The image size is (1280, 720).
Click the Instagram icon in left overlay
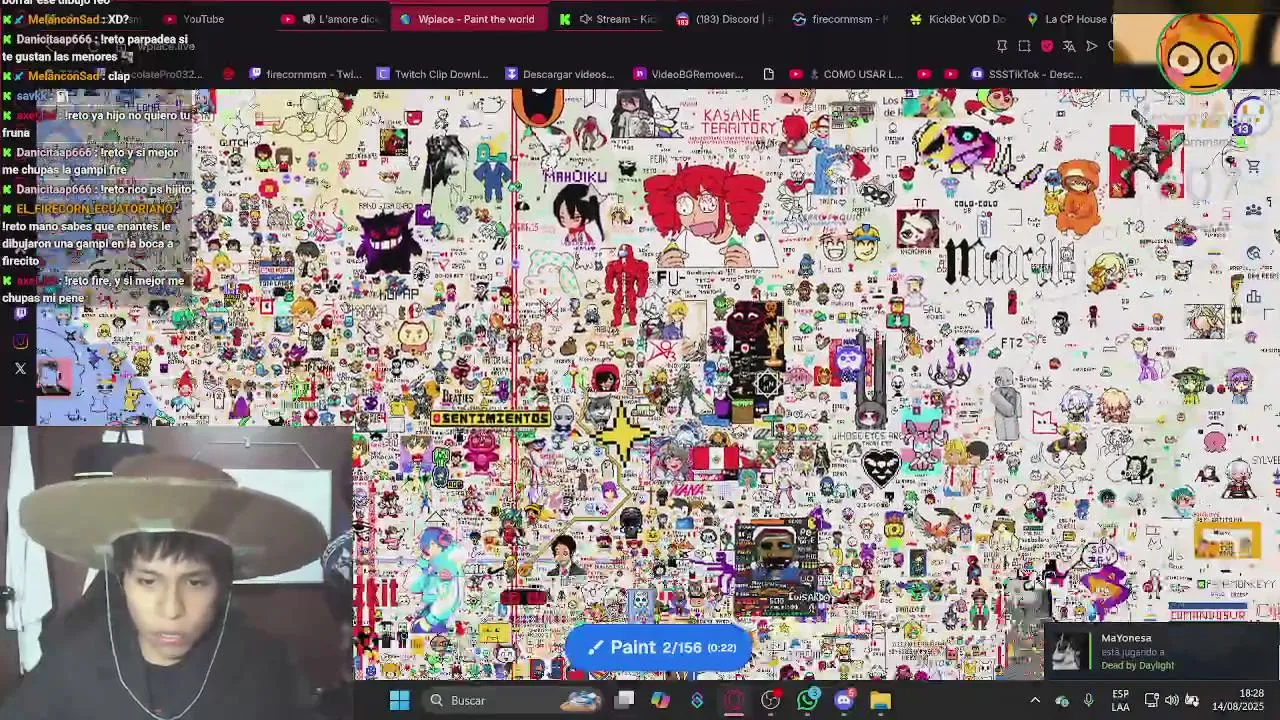[20, 341]
